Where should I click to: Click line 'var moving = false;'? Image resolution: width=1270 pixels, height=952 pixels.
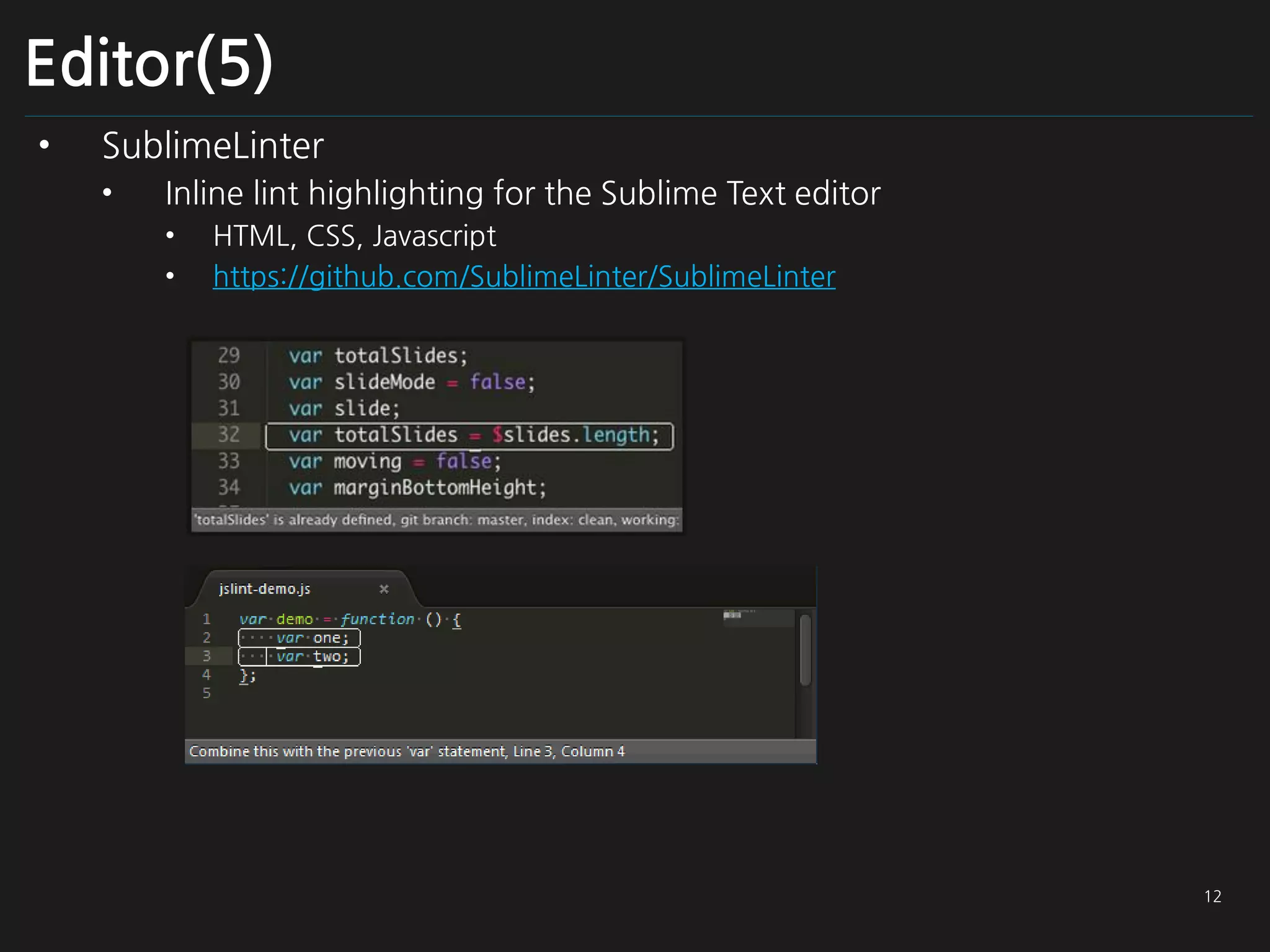394,462
